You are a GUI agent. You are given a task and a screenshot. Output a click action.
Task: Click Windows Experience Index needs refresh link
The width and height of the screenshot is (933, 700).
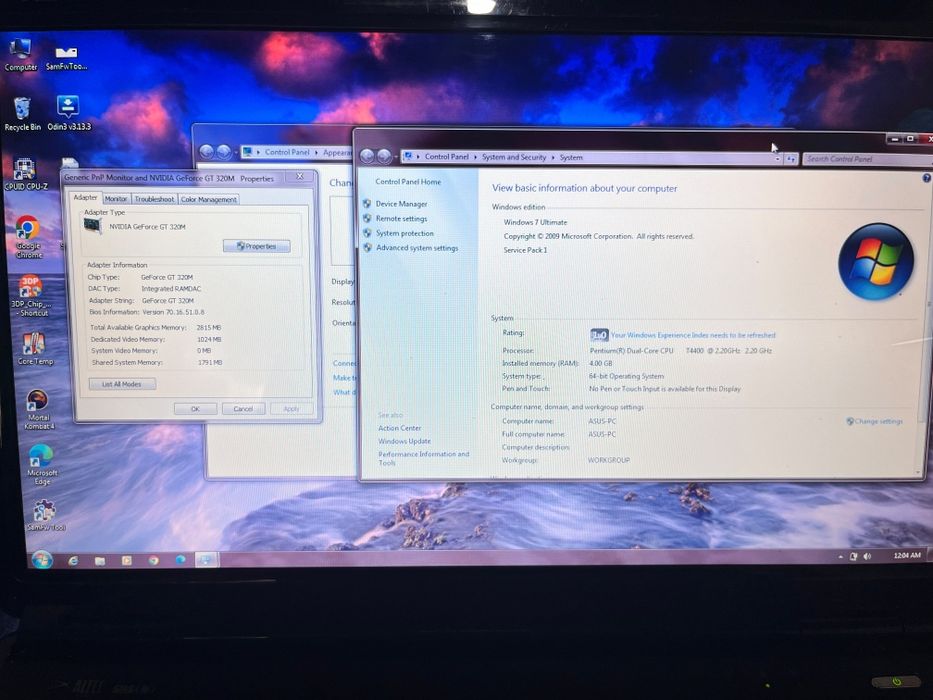coord(693,335)
